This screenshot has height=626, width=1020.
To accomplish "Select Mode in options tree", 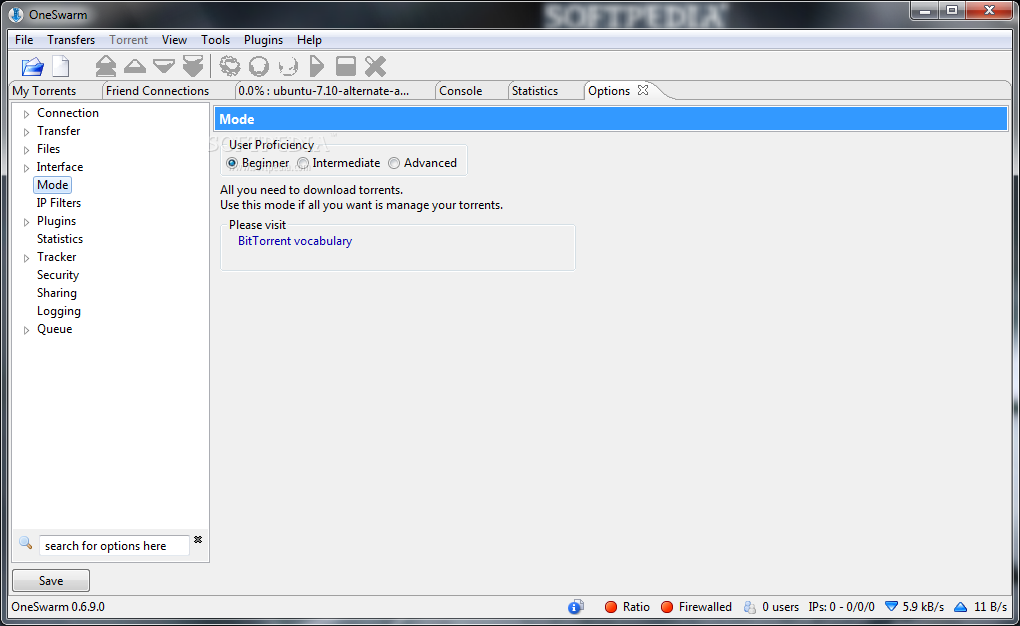I will (x=53, y=185).
